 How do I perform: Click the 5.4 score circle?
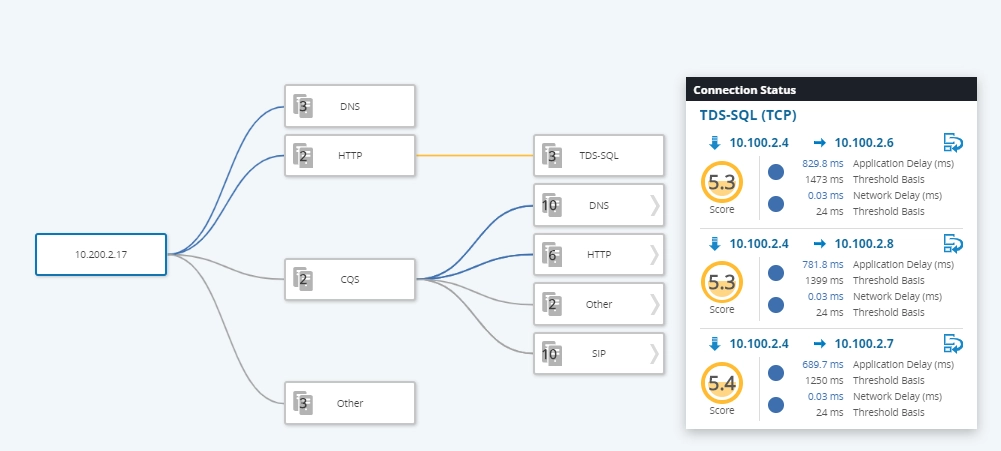pos(722,383)
